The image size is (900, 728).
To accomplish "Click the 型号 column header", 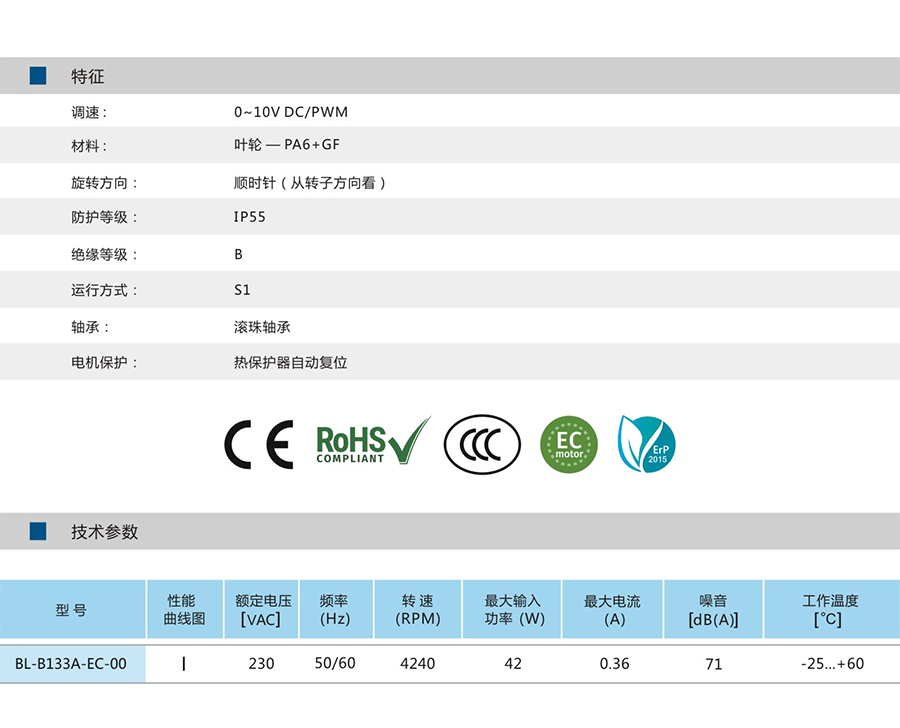I will [x=72, y=610].
